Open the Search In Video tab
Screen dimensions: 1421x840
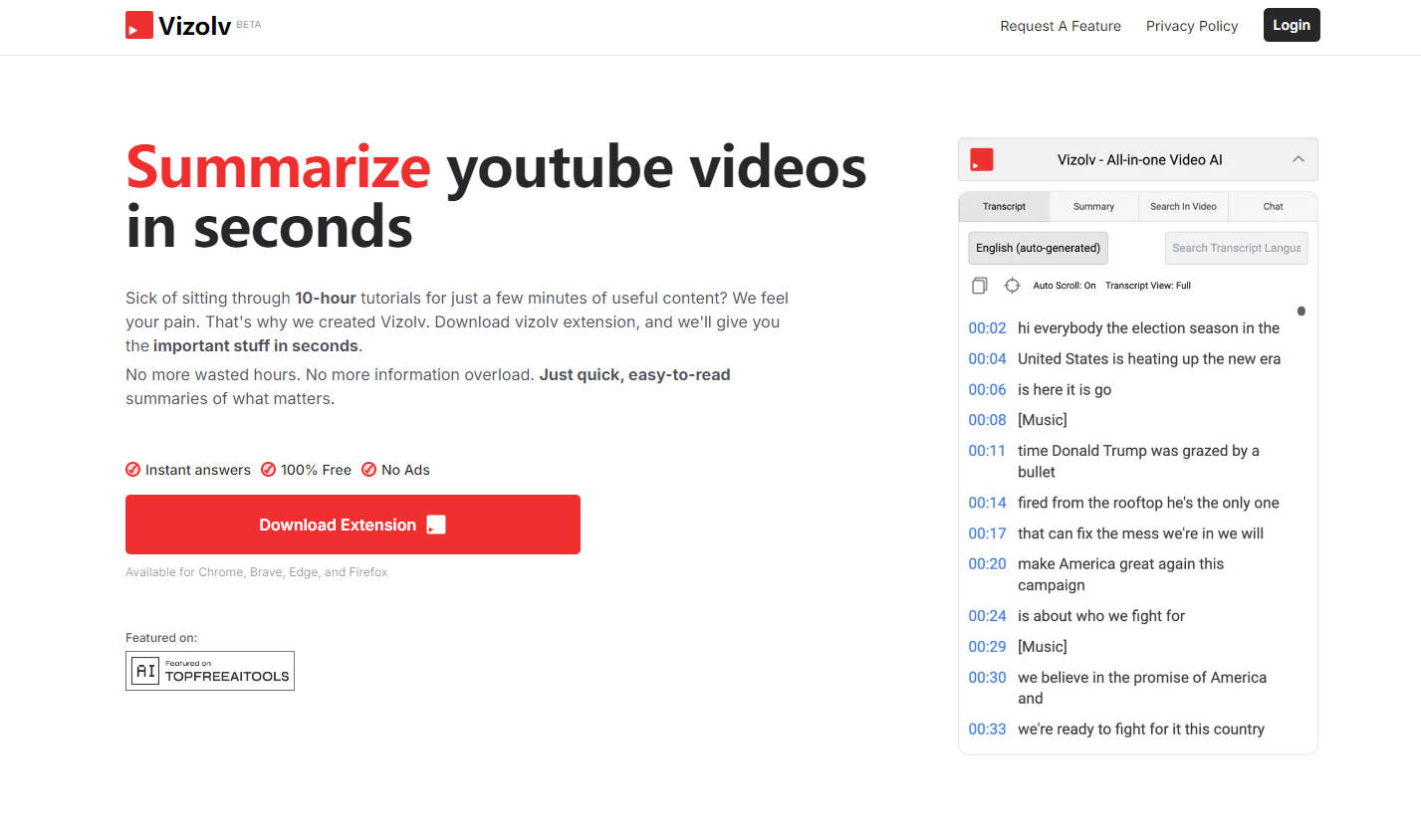[x=1183, y=207]
